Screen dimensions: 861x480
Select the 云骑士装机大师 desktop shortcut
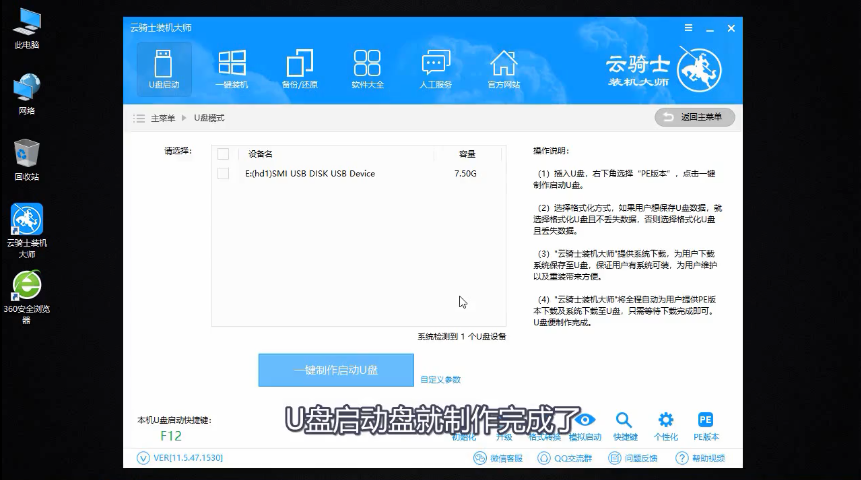pyautogui.click(x=26, y=231)
